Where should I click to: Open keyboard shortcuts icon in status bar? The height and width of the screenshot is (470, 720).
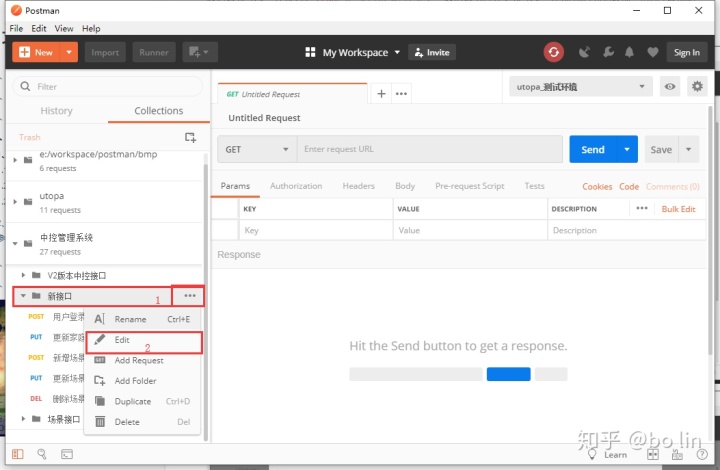677,454
